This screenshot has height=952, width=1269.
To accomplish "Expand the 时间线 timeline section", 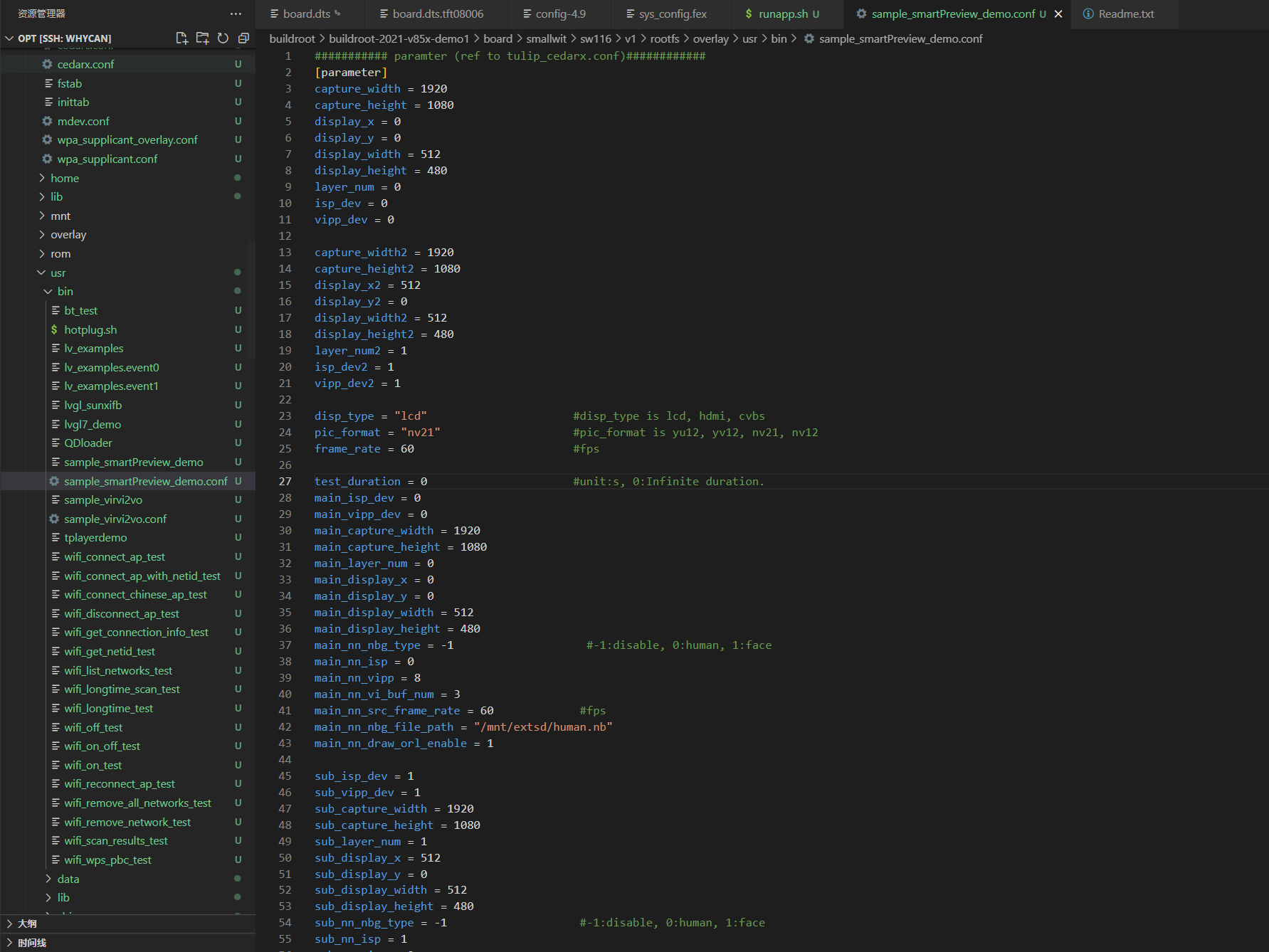I will click(31, 943).
